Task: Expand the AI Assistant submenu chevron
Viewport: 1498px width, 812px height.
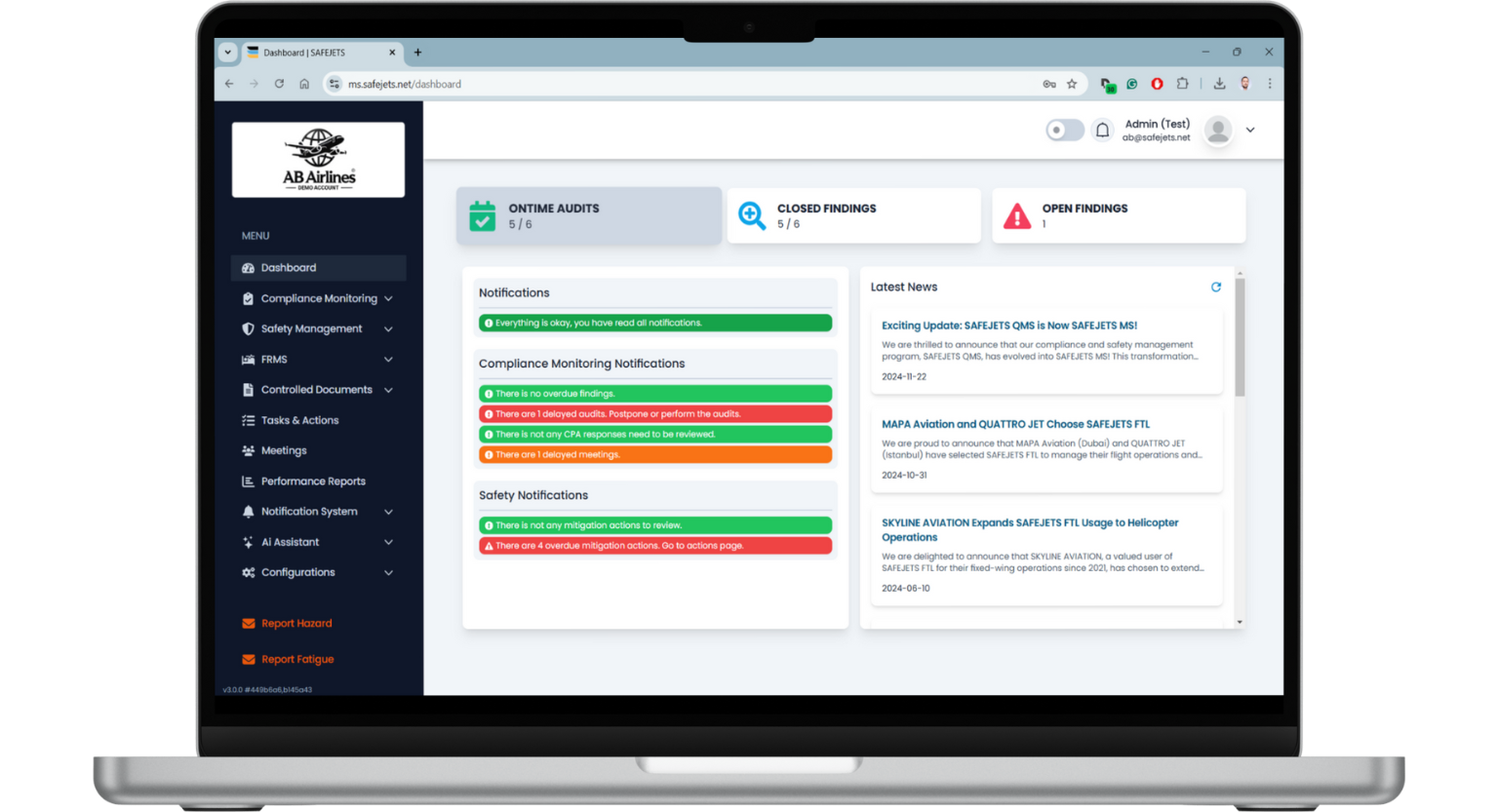Action: (388, 542)
